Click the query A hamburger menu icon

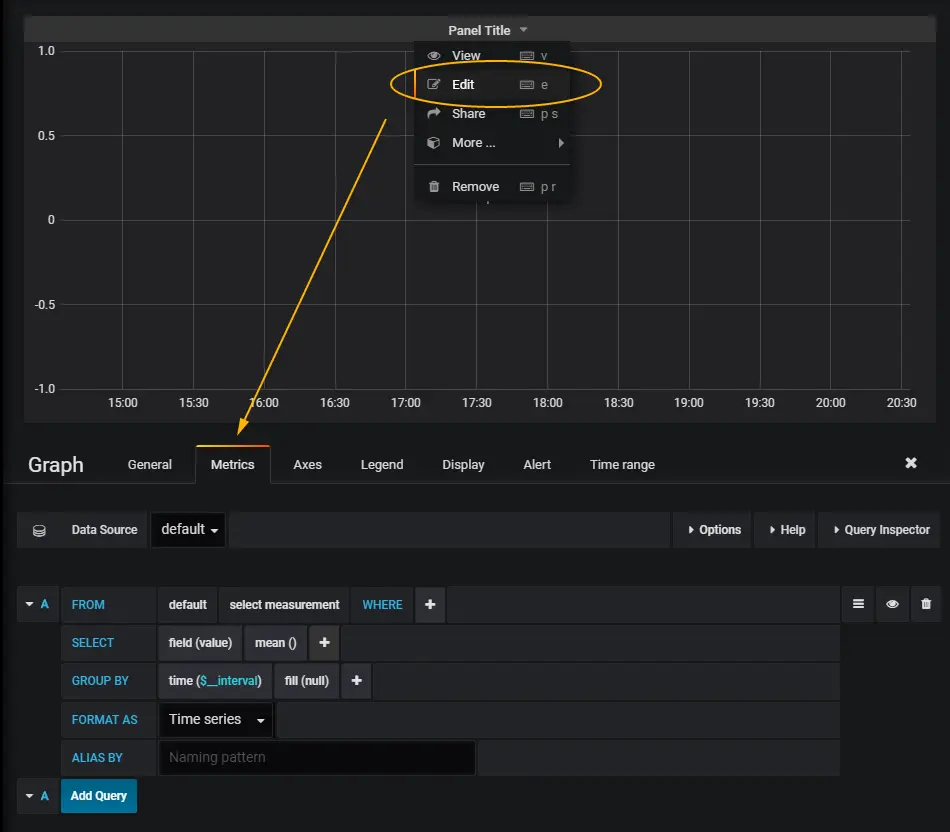[x=858, y=604]
